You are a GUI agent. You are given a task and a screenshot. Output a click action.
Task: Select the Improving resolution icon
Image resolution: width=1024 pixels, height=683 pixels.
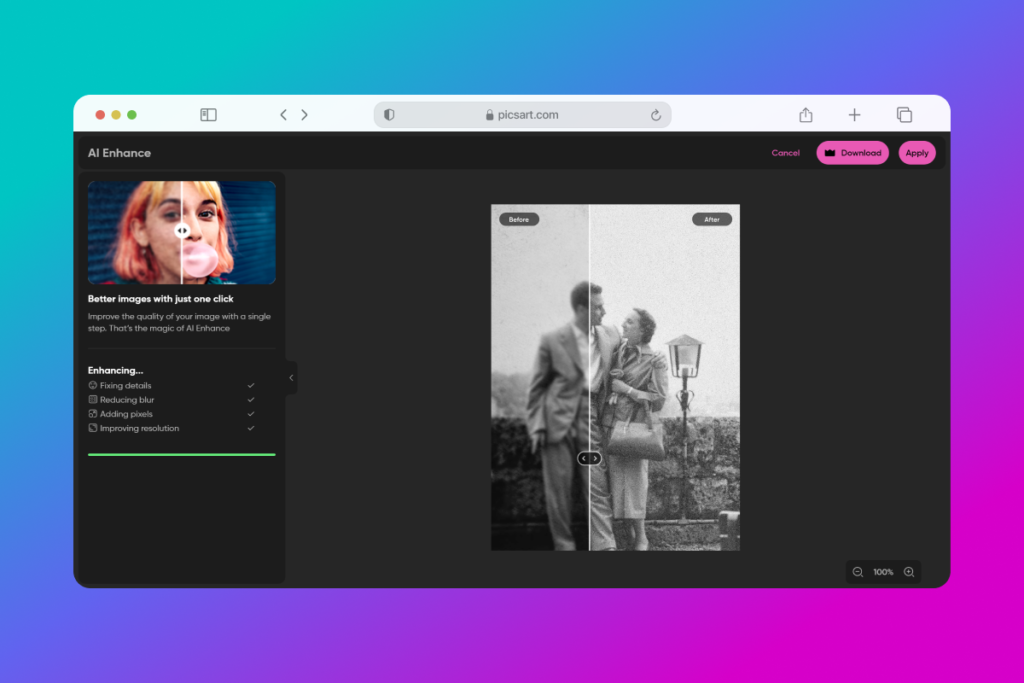(x=93, y=428)
